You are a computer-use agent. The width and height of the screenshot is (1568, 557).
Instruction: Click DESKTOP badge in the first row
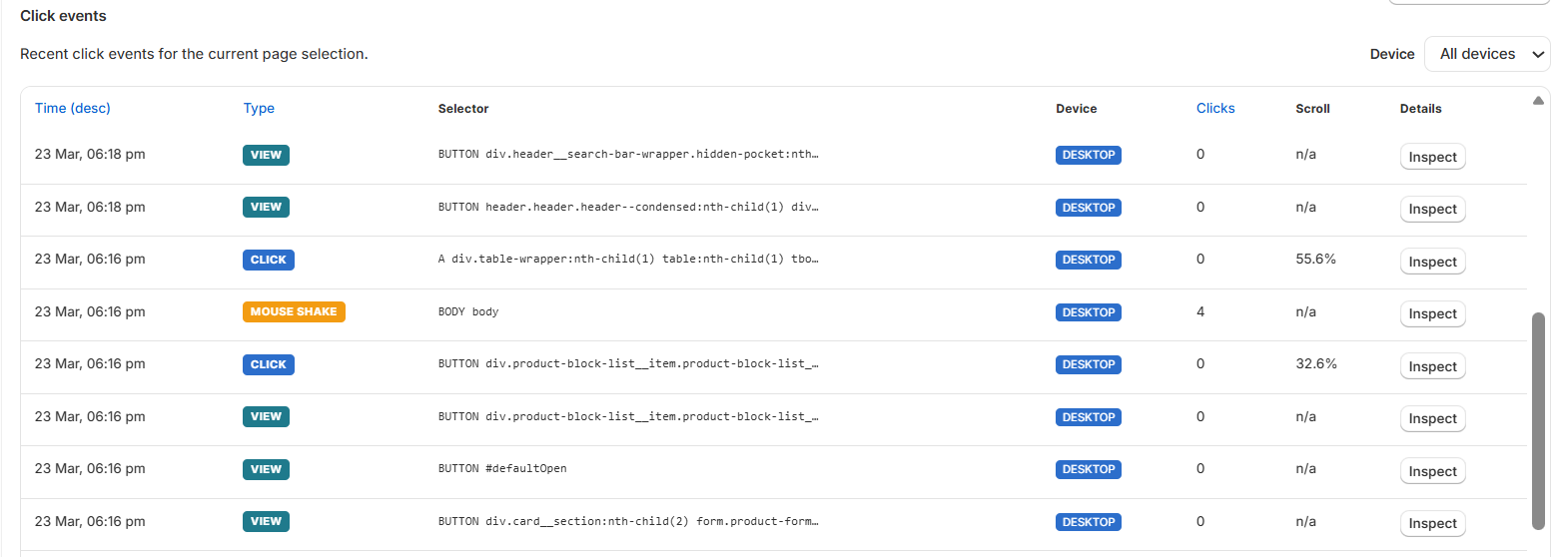[x=1088, y=155]
